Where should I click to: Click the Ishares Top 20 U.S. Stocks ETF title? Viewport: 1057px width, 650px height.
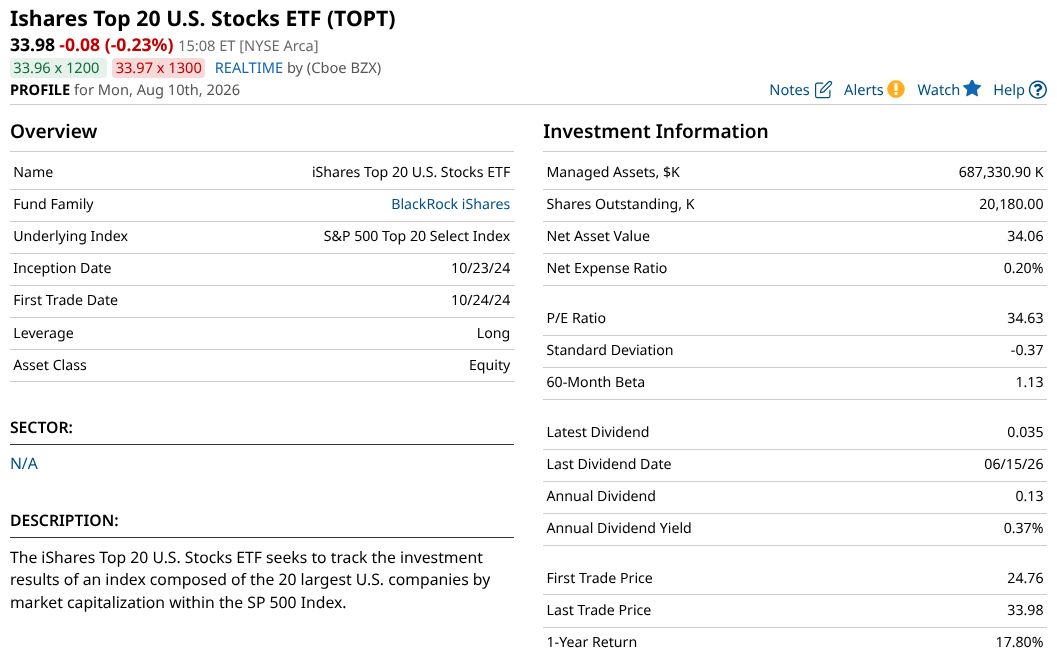click(202, 19)
